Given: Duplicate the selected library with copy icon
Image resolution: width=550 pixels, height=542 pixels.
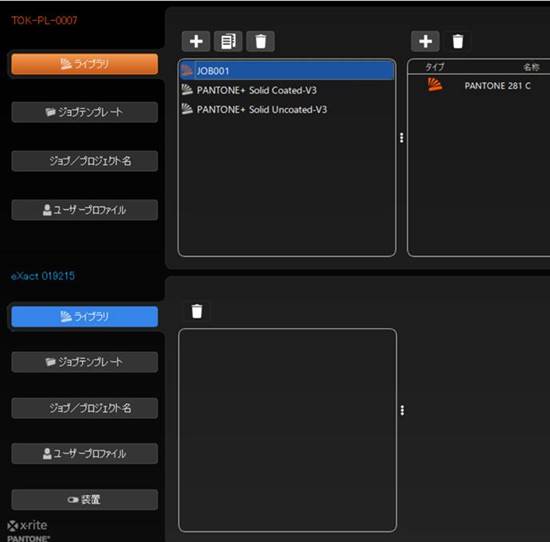Looking at the screenshot, I should click(x=228, y=41).
